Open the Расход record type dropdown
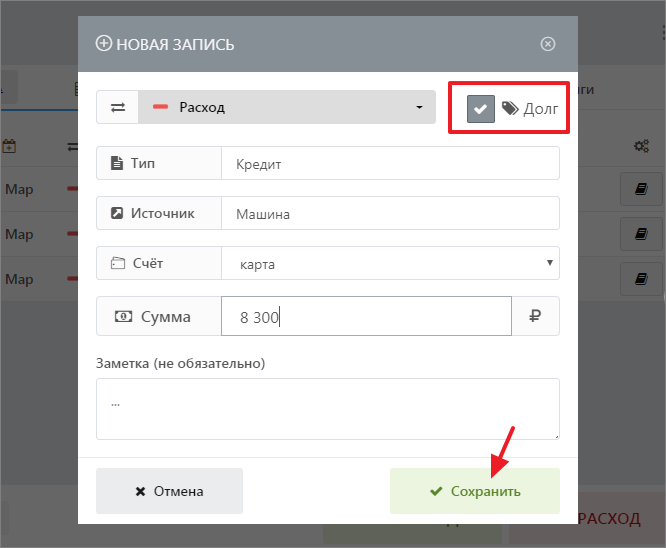The width and height of the screenshot is (666, 548). coord(287,108)
